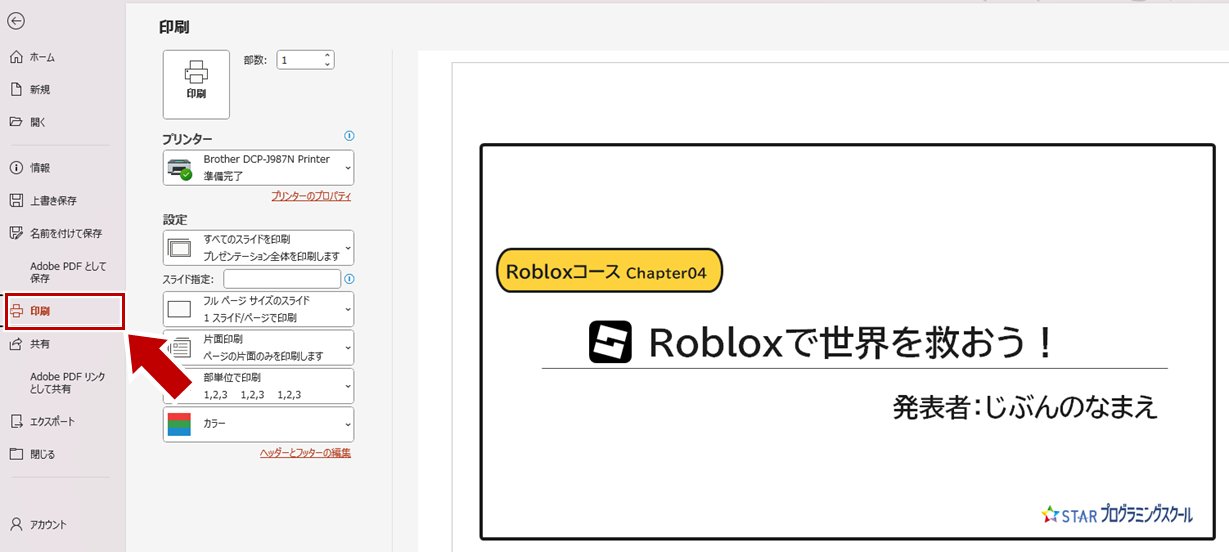Click the スライド指定 input field
Viewport: 1229px width, 552px height.
[282, 279]
